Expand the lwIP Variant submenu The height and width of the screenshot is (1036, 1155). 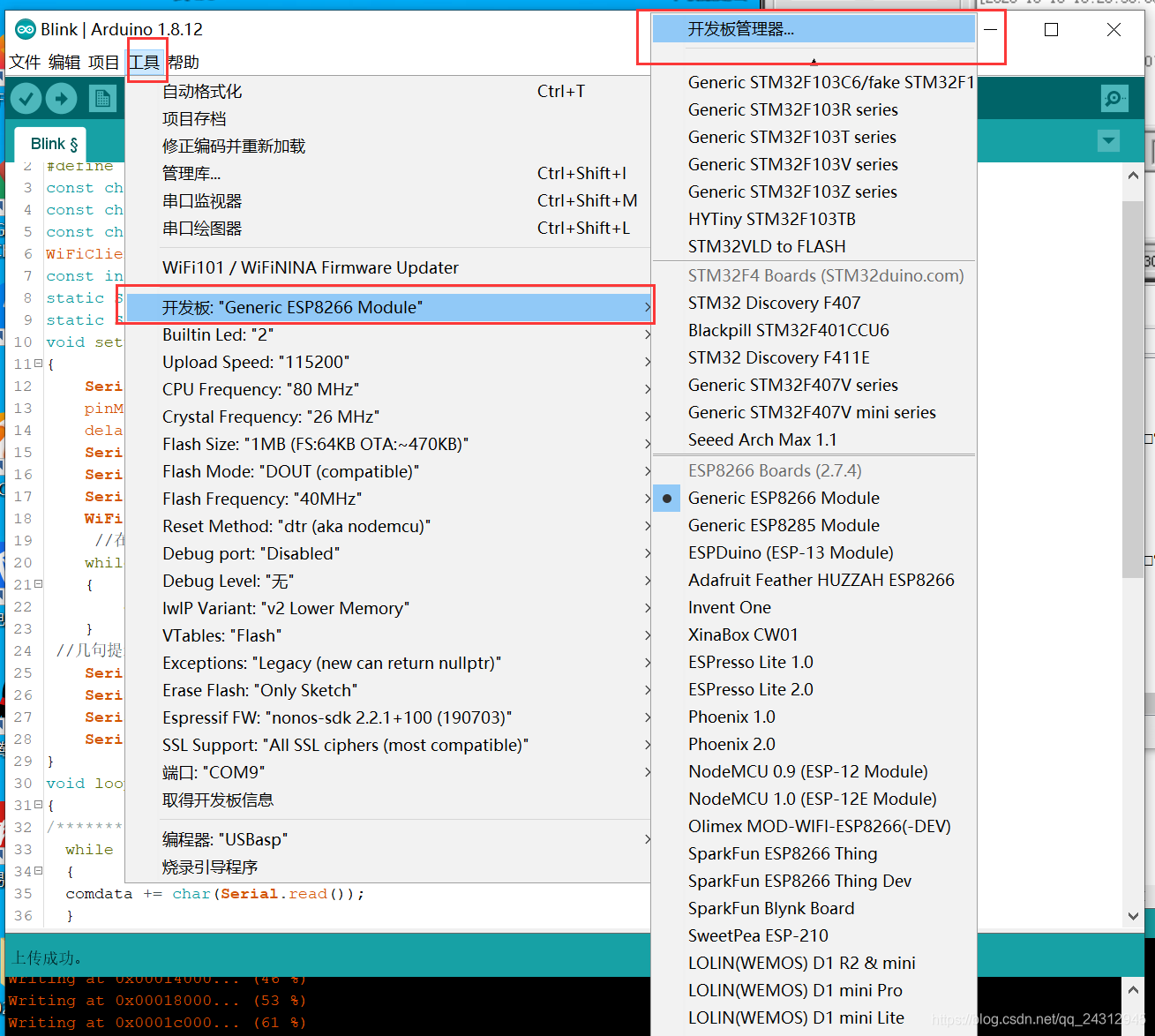point(388,608)
